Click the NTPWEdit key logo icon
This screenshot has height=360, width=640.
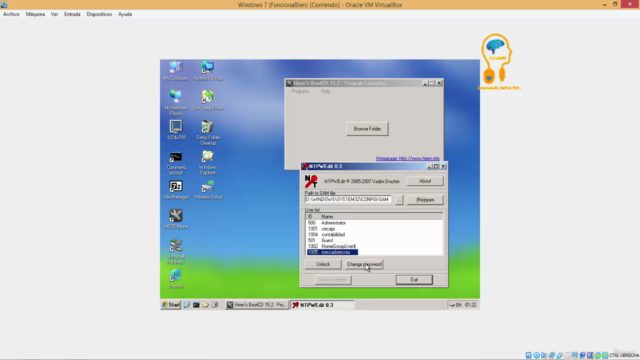click(x=311, y=181)
